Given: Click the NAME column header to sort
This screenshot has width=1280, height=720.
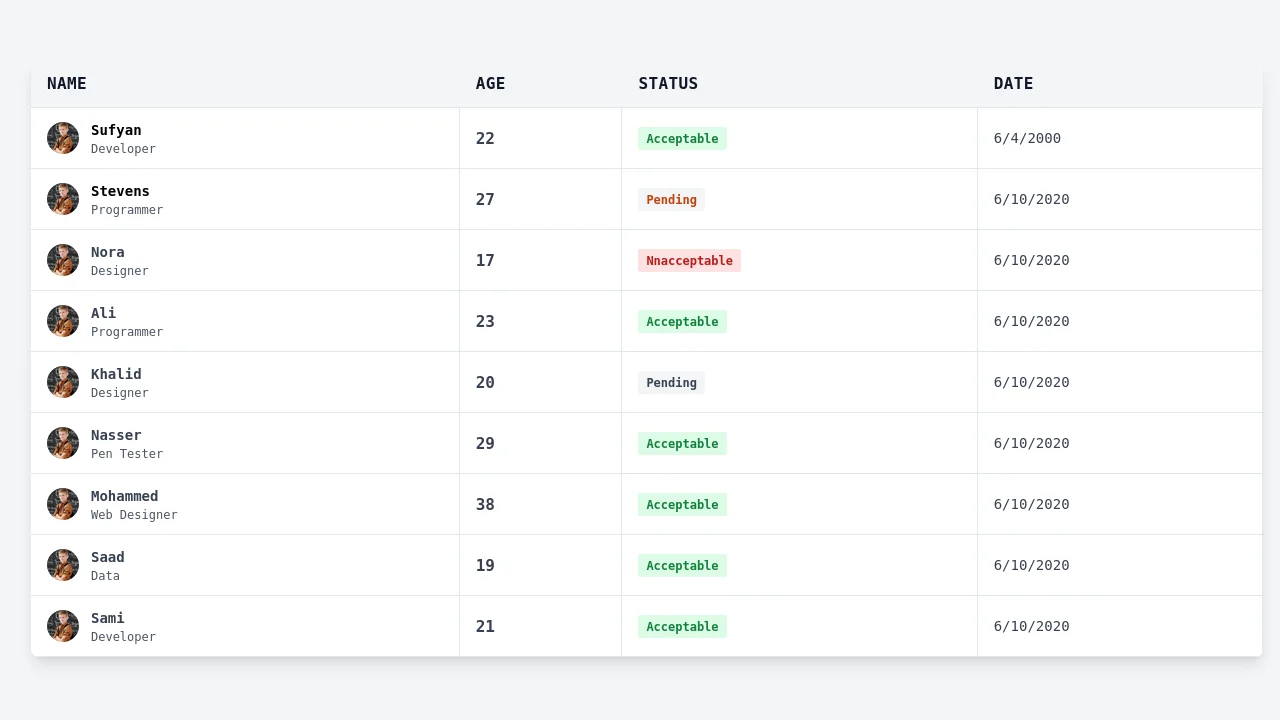Looking at the screenshot, I should pyautogui.click(x=66, y=84).
